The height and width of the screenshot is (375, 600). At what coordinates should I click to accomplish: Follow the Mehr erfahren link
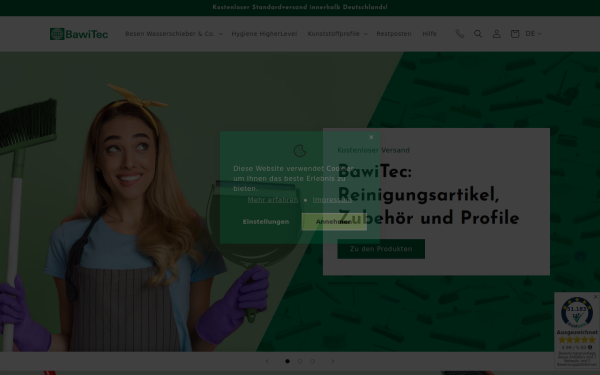(x=273, y=200)
